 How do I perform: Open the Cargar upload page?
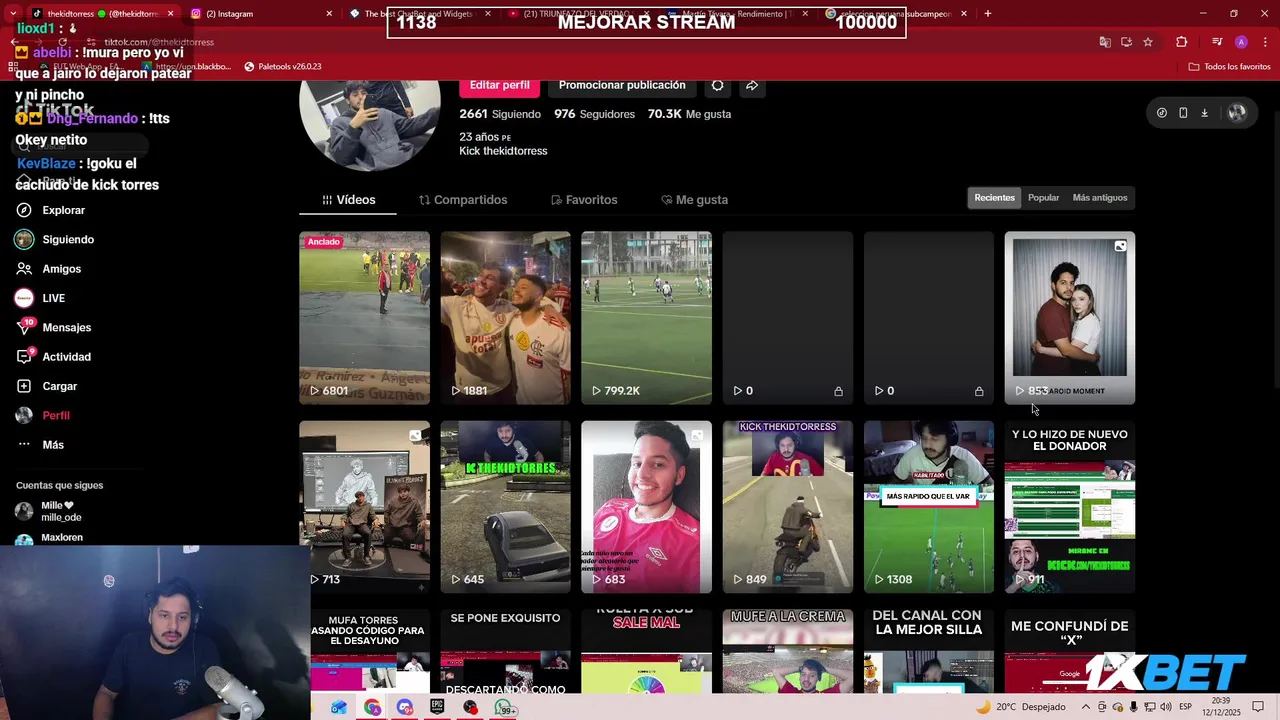(59, 386)
